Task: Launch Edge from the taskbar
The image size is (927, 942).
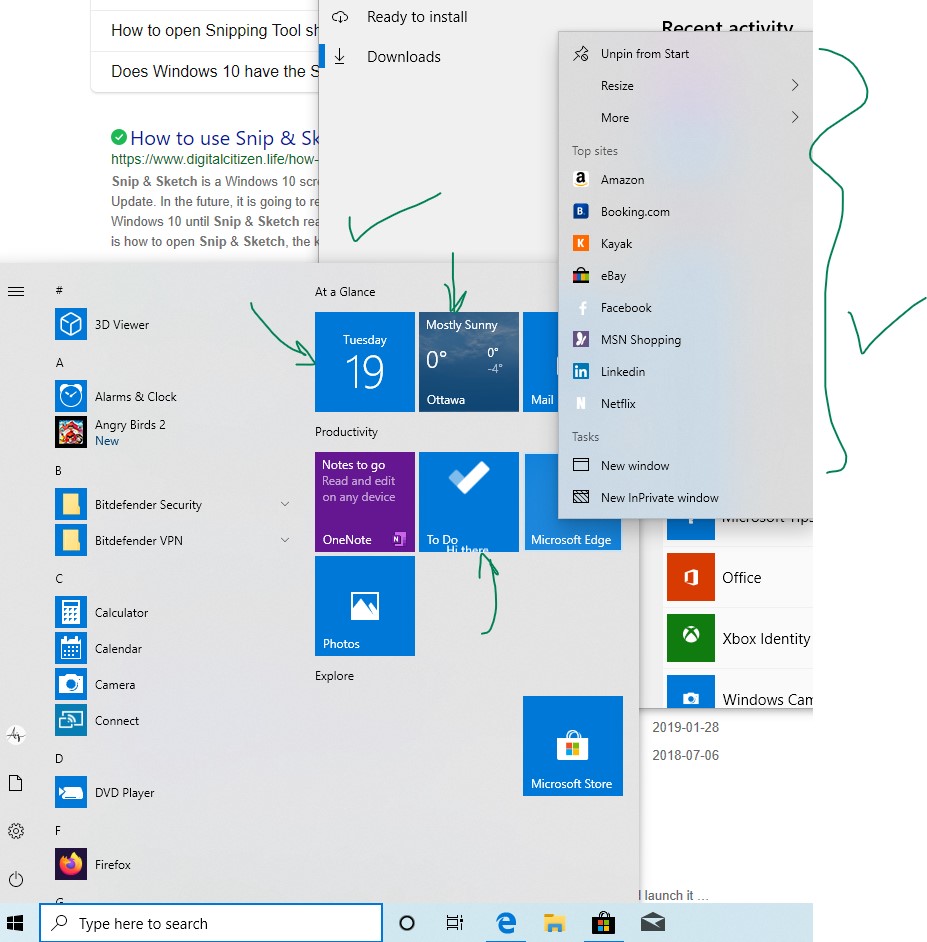Action: [x=506, y=923]
